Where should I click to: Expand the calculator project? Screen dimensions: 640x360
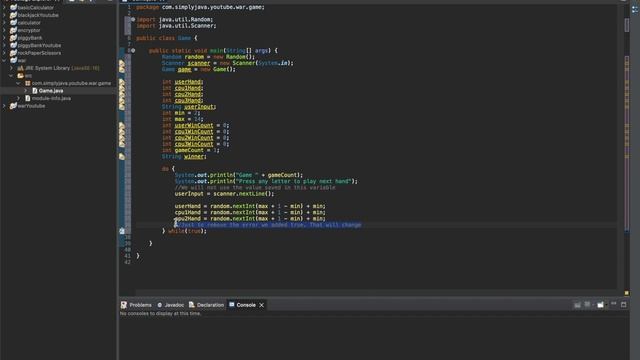[x=4, y=22]
